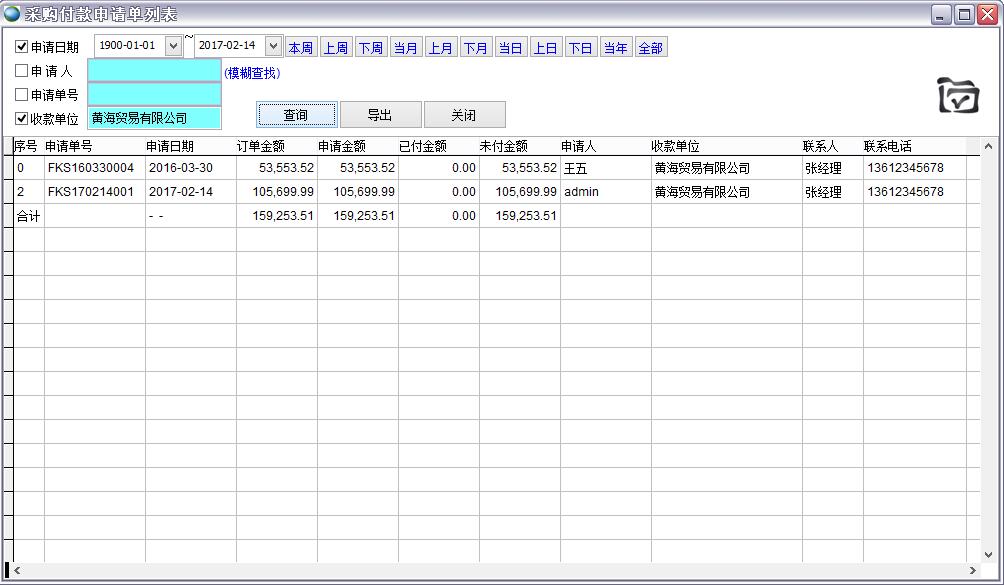Select the 本周 date shortcut
Image resolution: width=1004 pixels, height=585 pixels.
coord(300,48)
